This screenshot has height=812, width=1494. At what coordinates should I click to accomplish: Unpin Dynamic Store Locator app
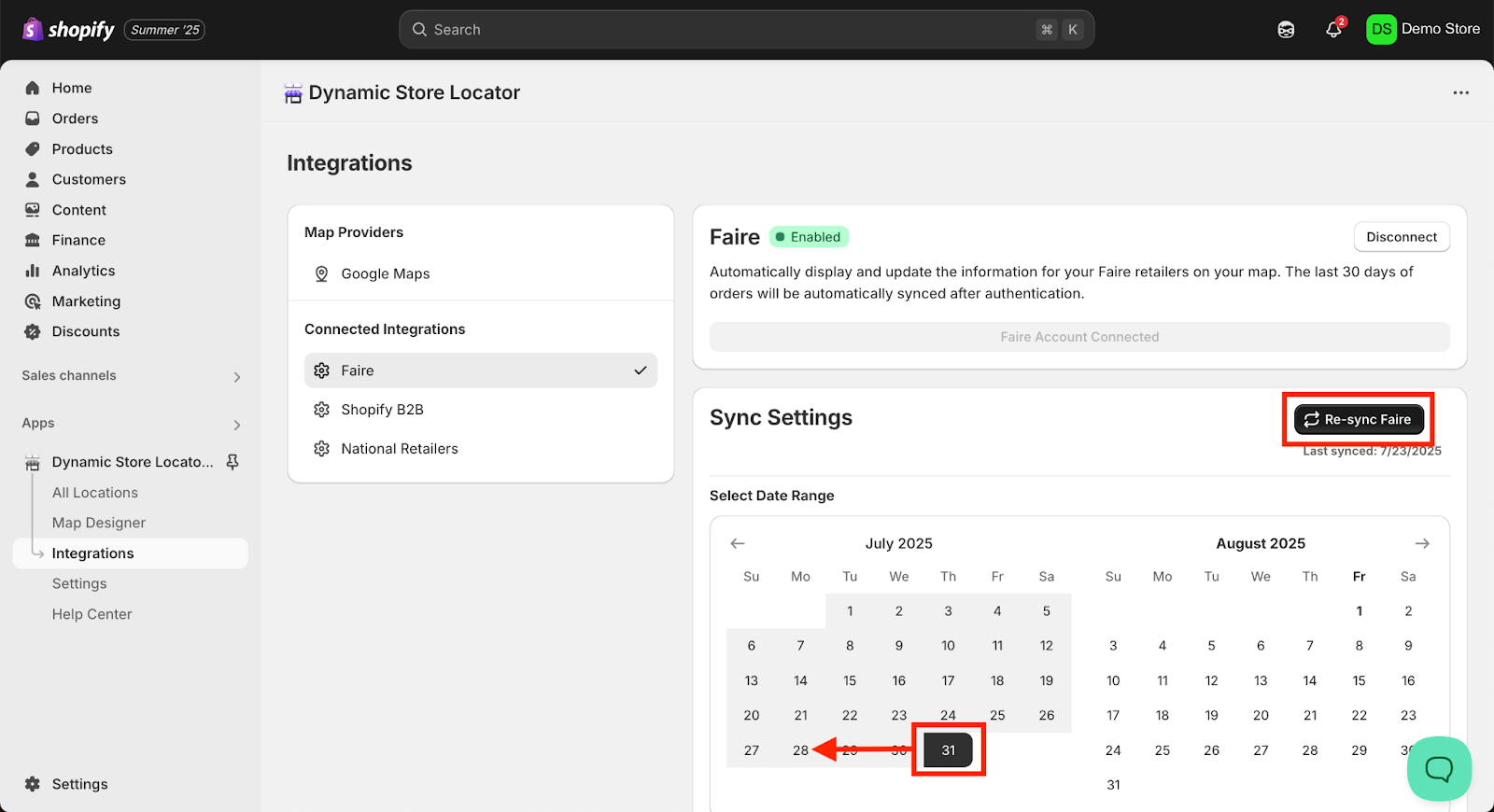click(x=233, y=462)
